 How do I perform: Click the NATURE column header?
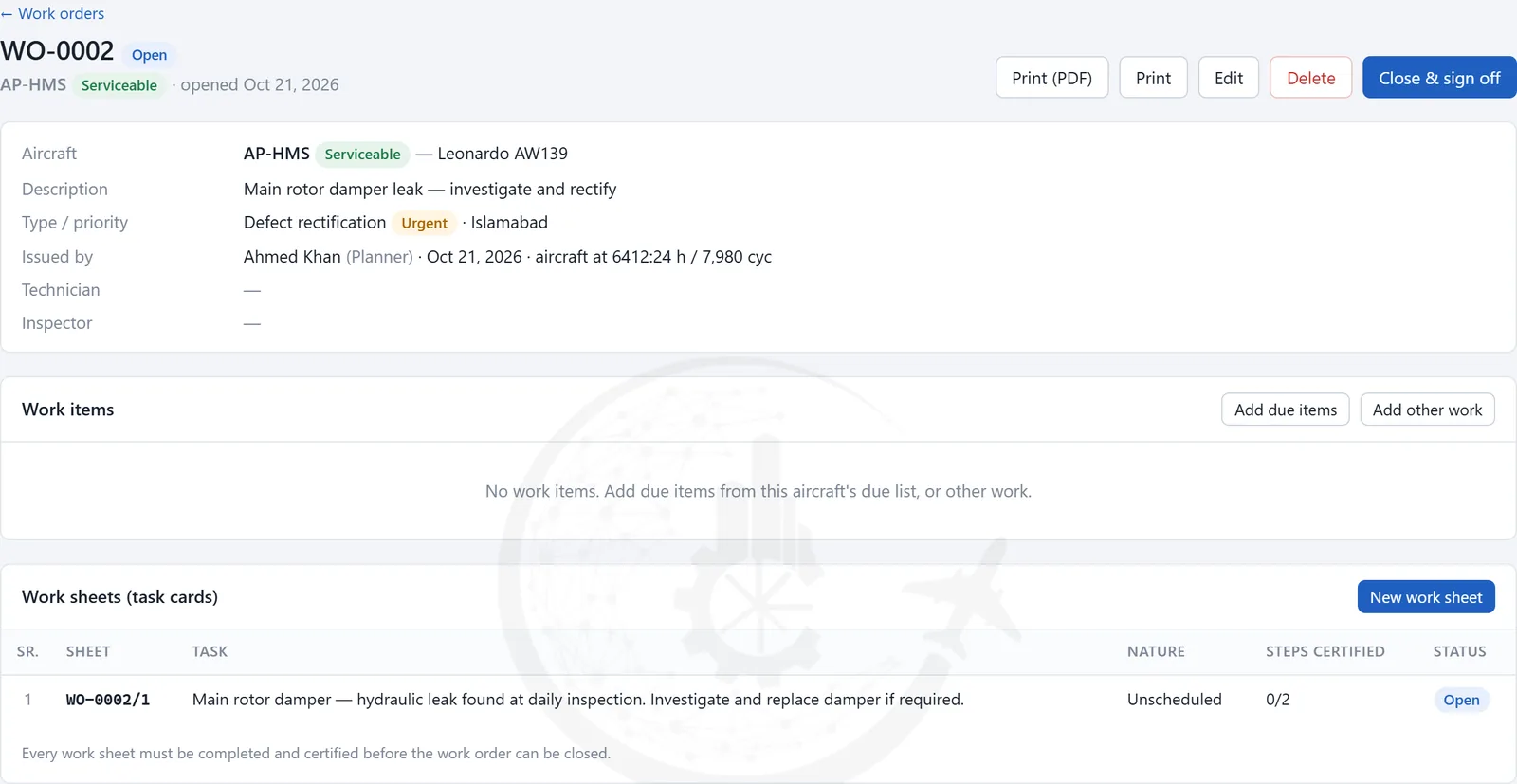[x=1156, y=651]
